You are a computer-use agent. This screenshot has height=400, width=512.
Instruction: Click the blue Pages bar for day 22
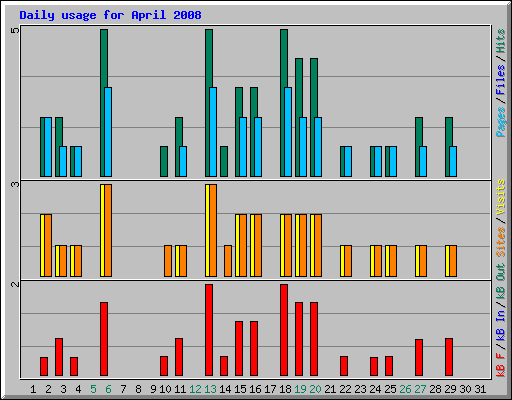(x=348, y=161)
